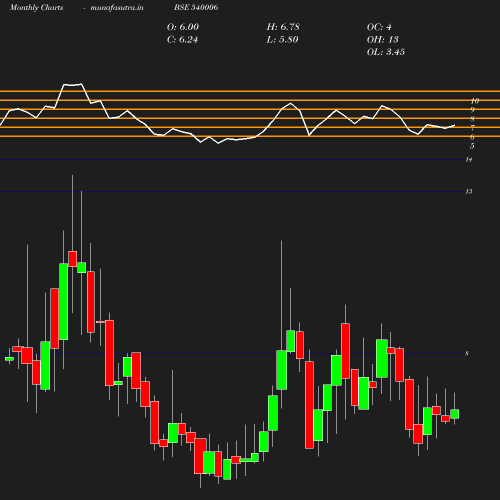Click the 'Monthly Charts' title text
This screenshot has width=500, height=500.
click(x=36, y=7)
